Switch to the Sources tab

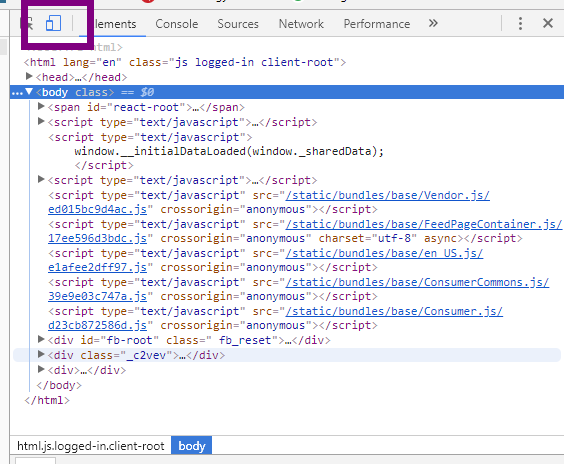point(238,24)
